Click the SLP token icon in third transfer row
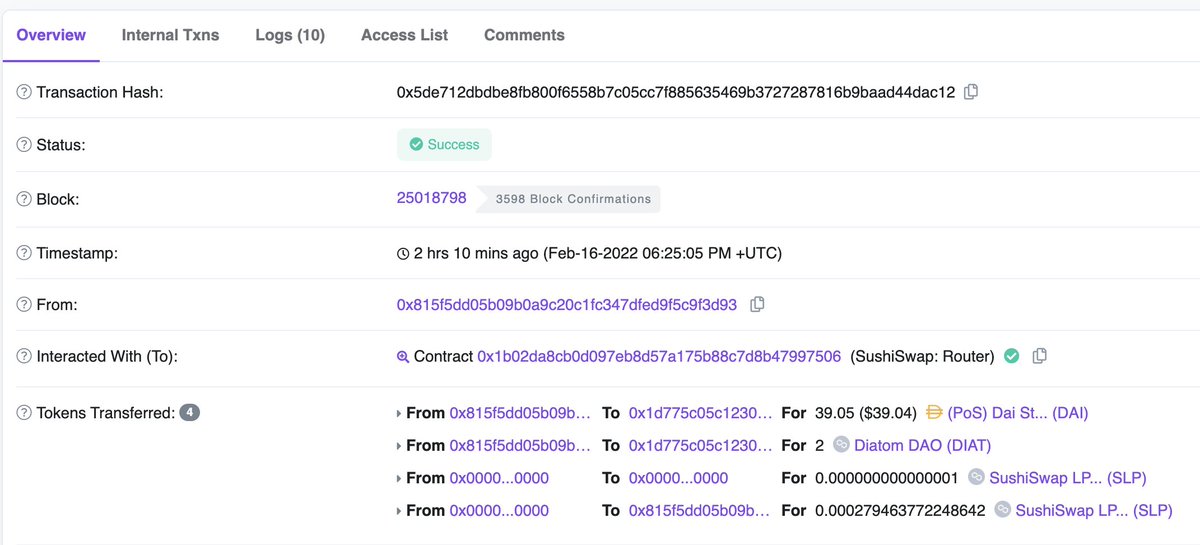Screen dimensions: 1200x545 976,478
